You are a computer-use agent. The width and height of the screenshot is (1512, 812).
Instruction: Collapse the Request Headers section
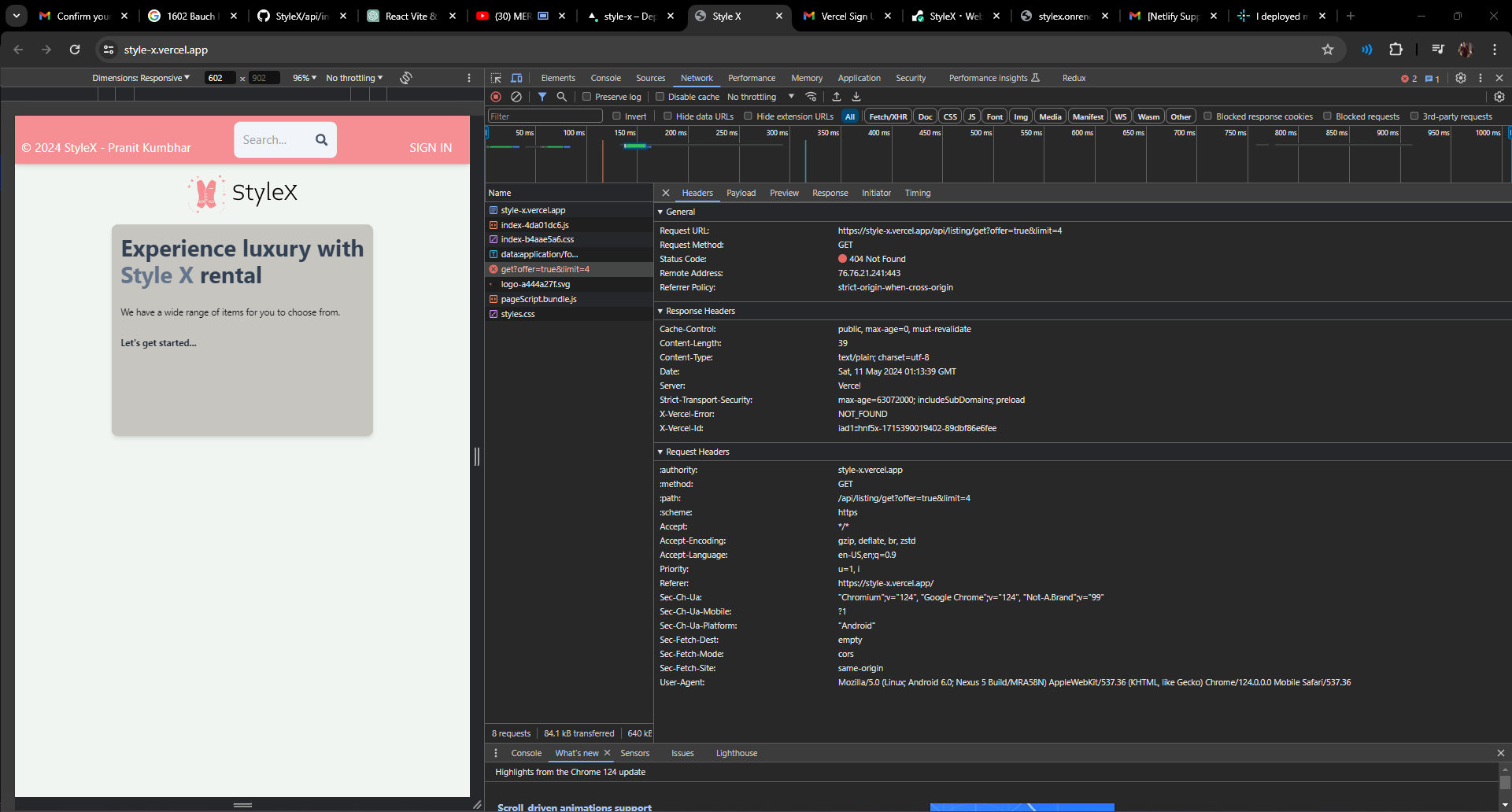tap(660, 452)
